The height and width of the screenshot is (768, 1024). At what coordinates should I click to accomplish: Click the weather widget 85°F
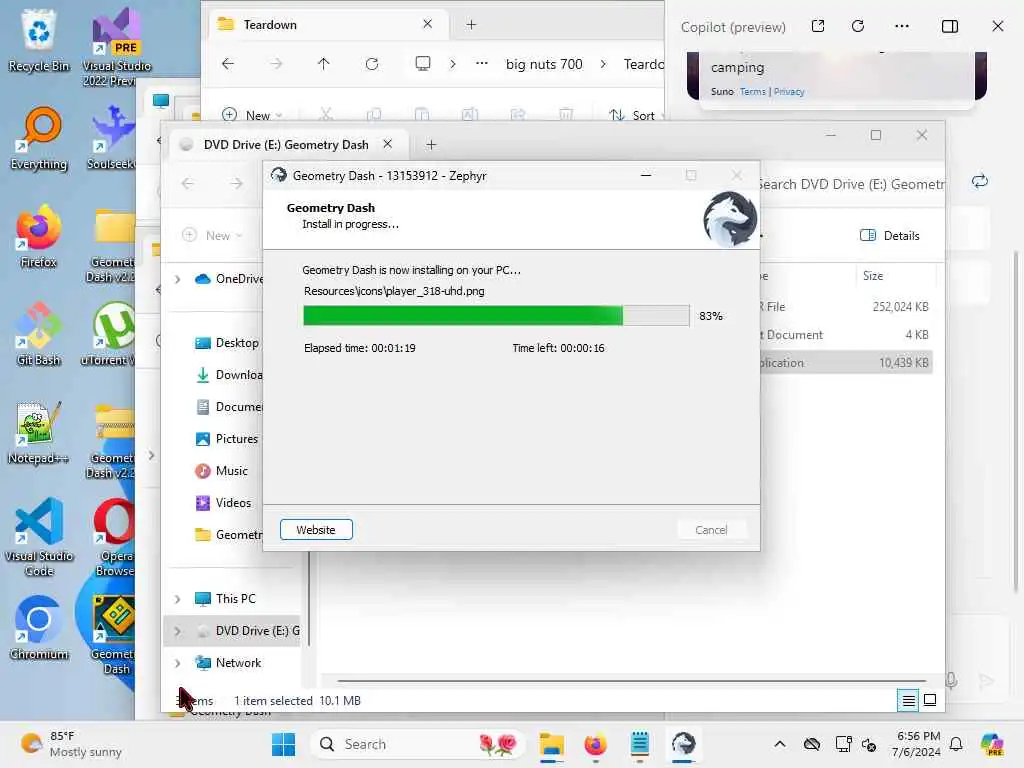click(71, 744)
